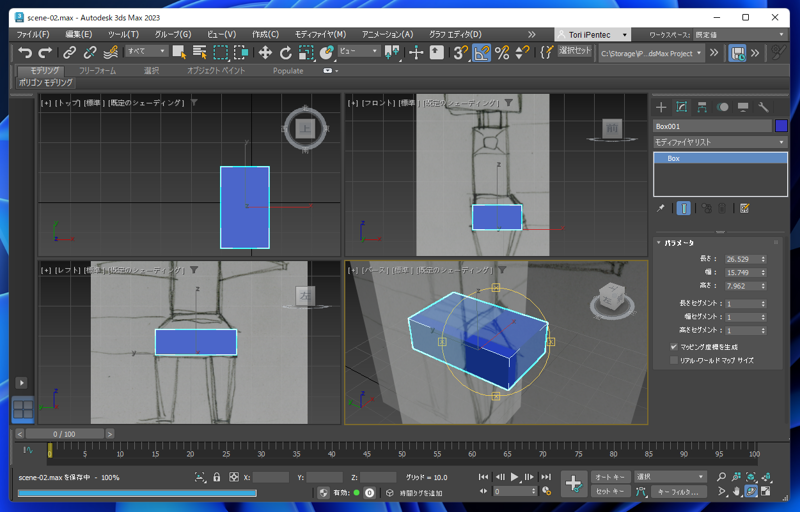
Task: Toggle the 3D Snaps button
Action: coord(461,52)
